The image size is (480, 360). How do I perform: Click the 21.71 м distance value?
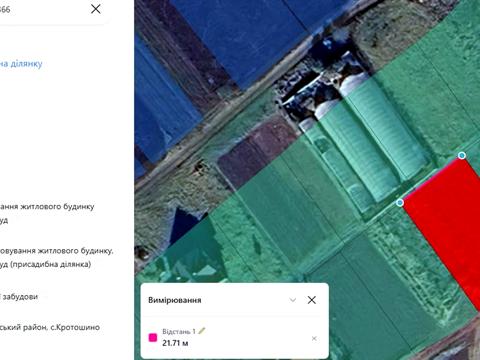point(175,343)
